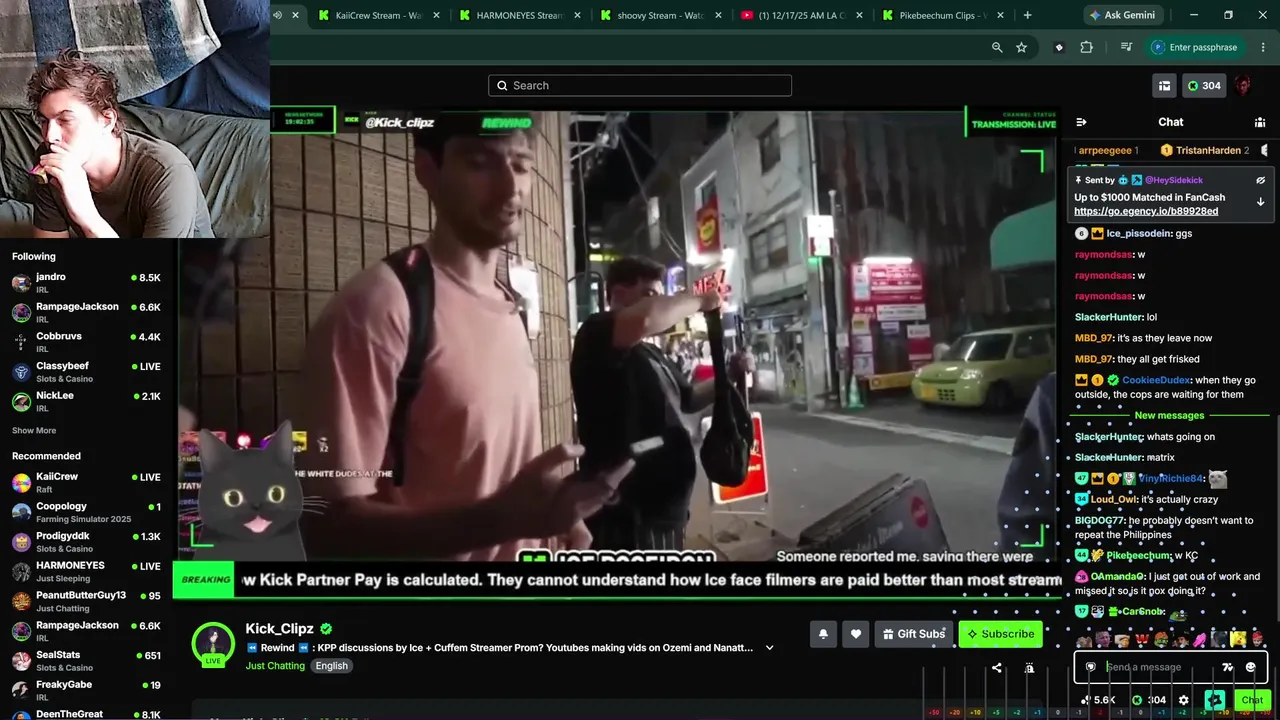Click the green Chat send button
This screenshot has height=720, width=1280.
click(x=1252, y=700)
